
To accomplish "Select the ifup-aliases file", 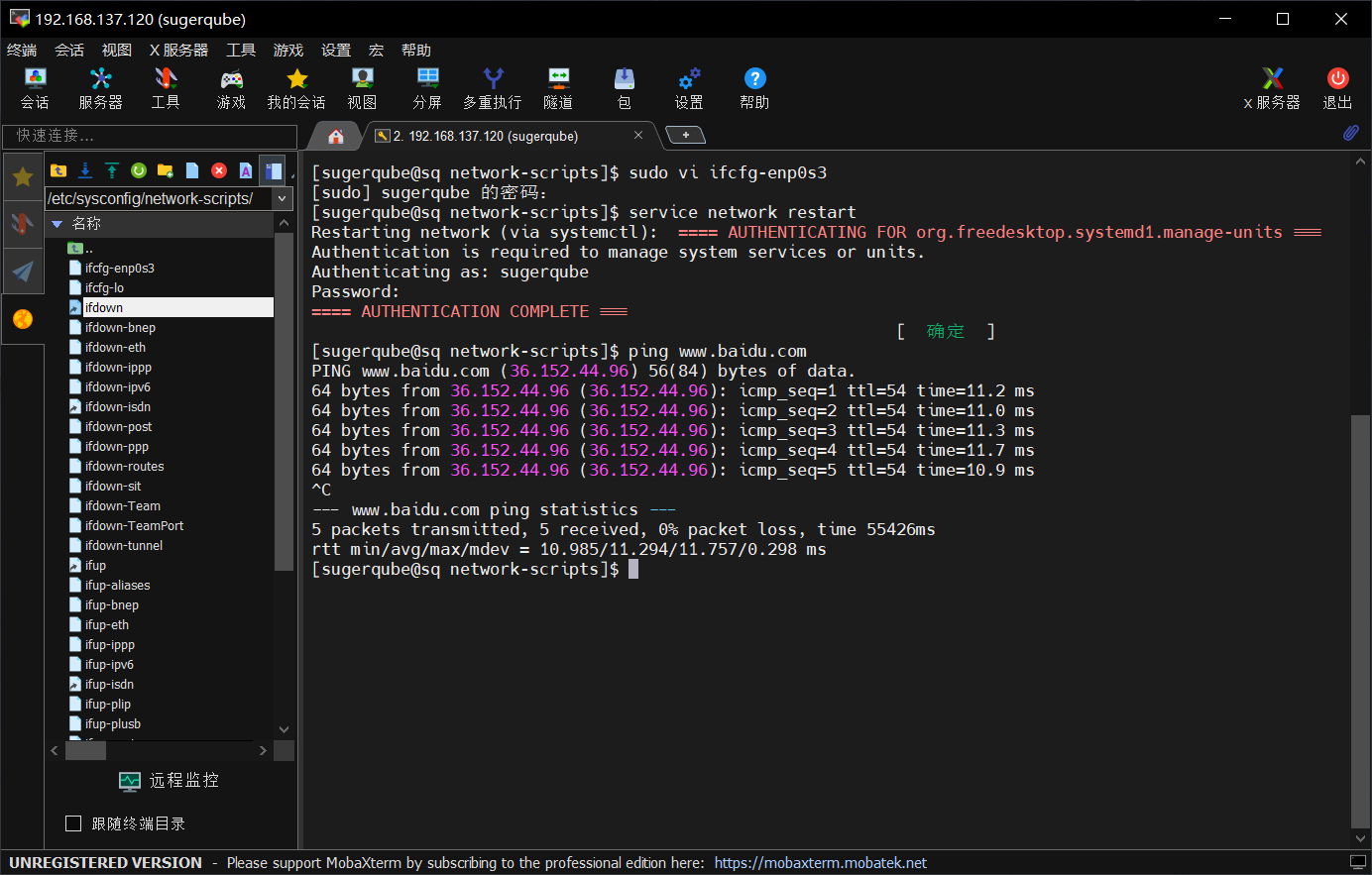I will (x=117, y=585).
